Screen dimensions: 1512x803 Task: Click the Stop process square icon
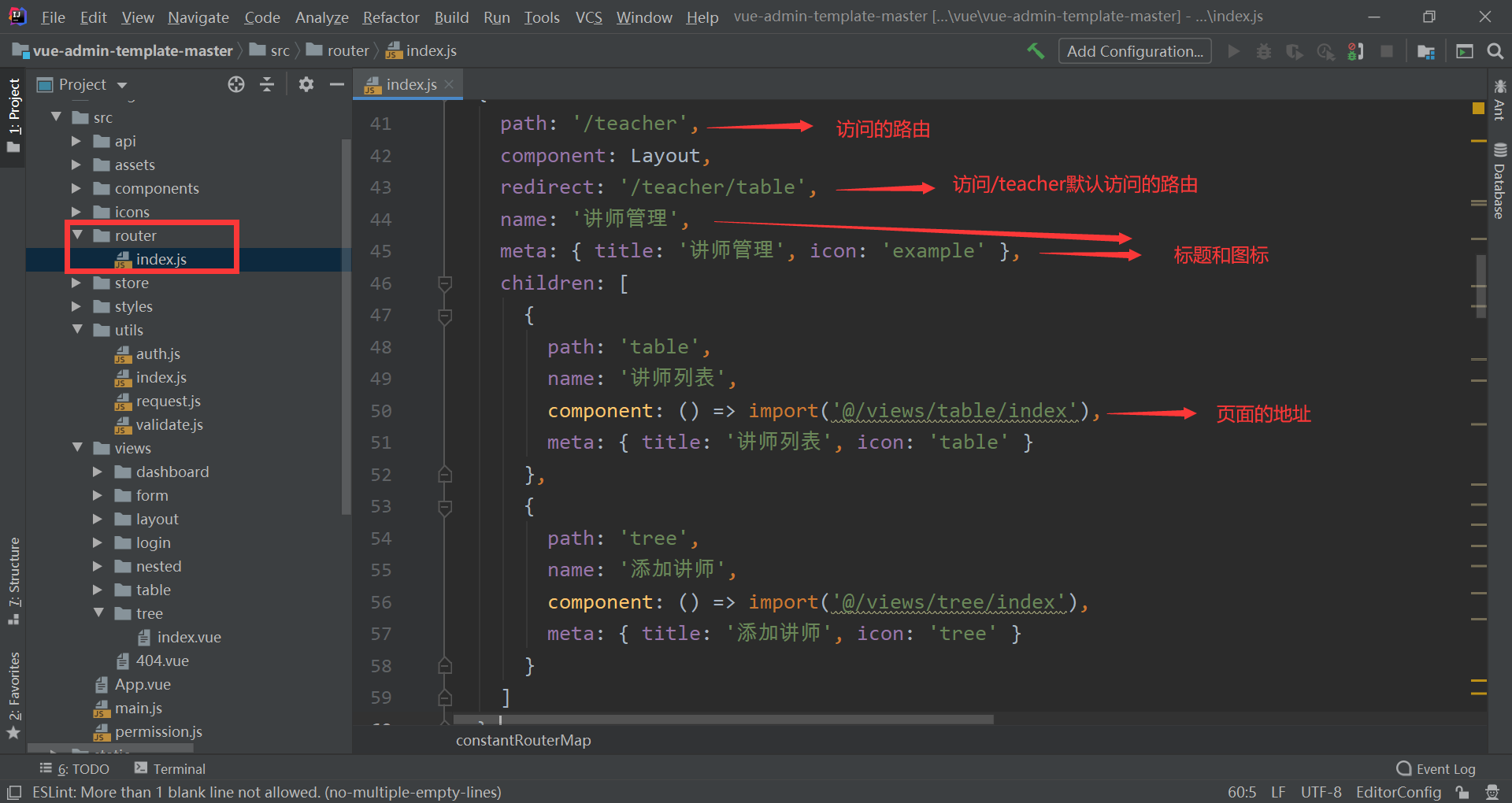tap(1387, 51)
